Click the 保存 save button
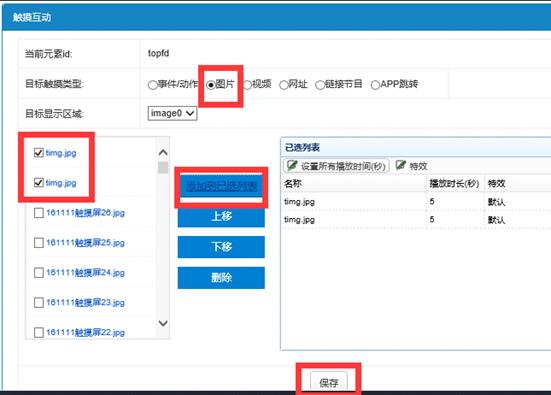 click(x=329, y=382)
